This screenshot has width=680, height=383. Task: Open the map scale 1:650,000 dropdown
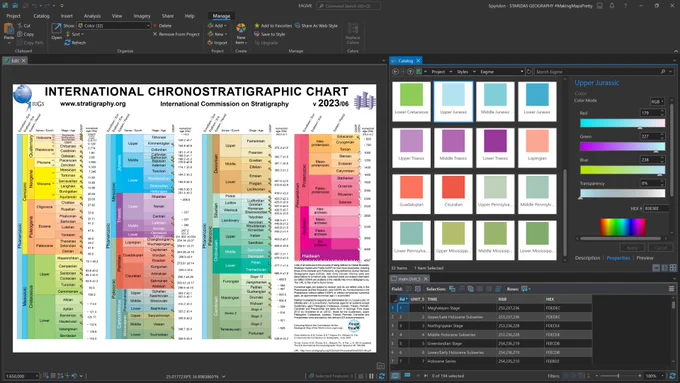(x=37, y=376)
